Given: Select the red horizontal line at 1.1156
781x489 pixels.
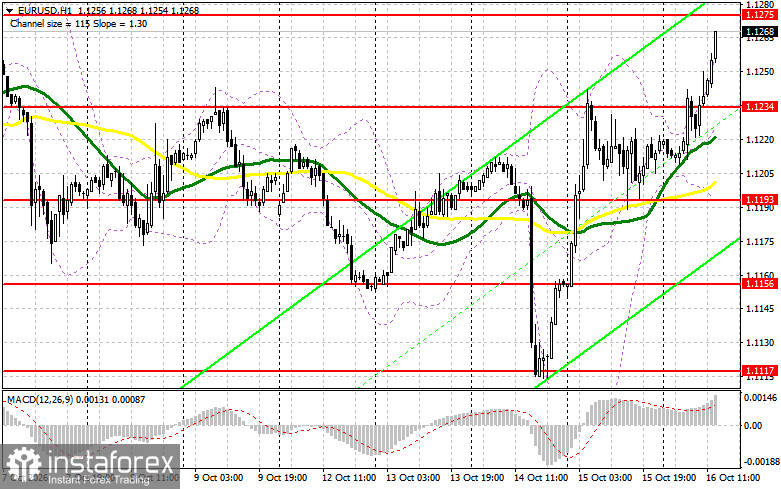Looking at the screenshot, I should click(x=371, y=284).
